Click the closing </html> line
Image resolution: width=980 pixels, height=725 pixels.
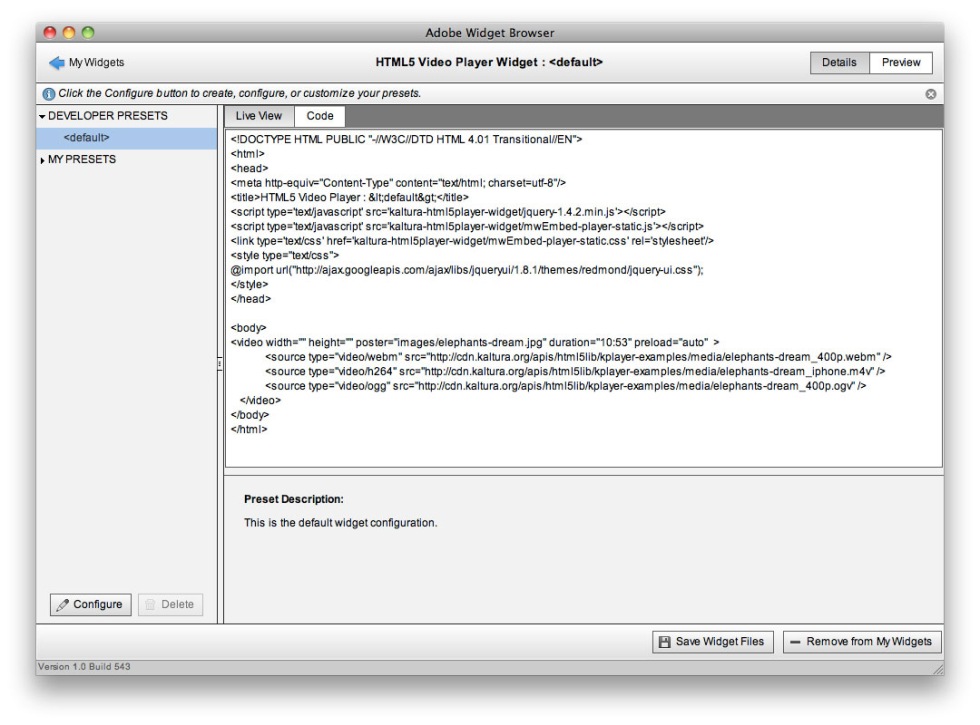pyautogui.click(x=249, y=429)
